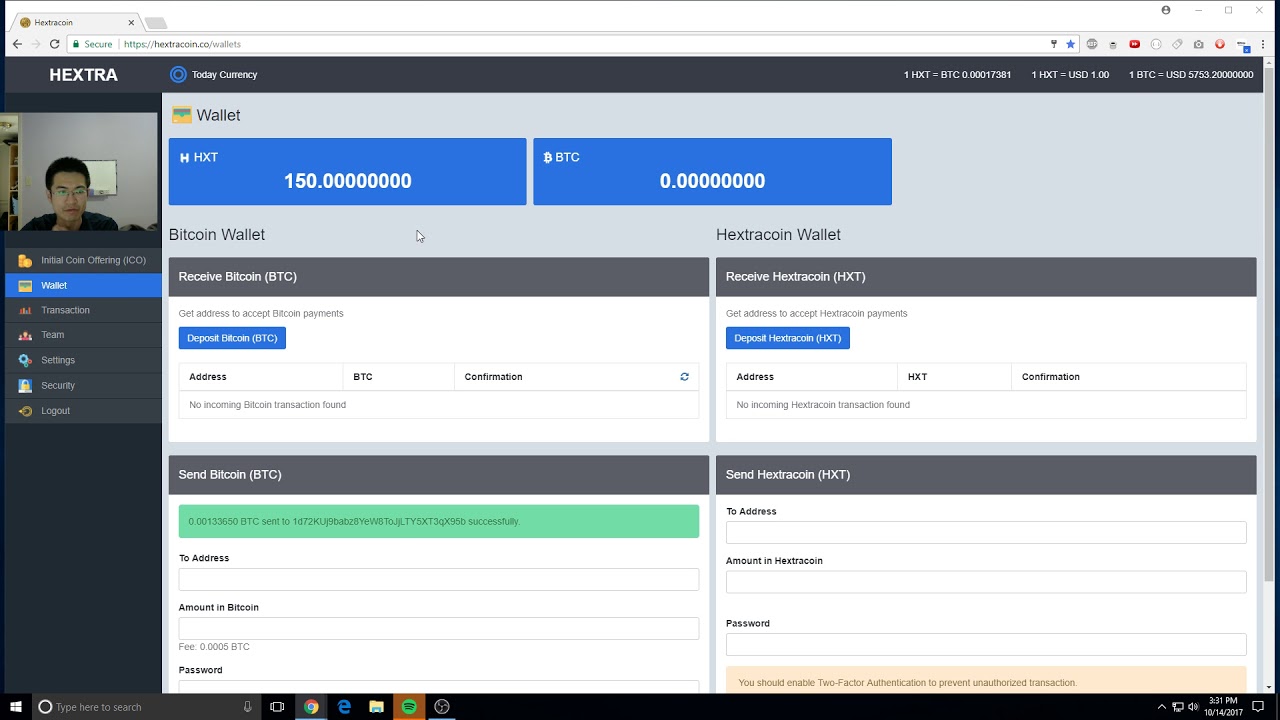Image resolution: width=1280 pixels, height=720 pixels.
Task: Click the Wallet card icon in the sidebar
Action: pyautogui.click(x=25, y=285)
